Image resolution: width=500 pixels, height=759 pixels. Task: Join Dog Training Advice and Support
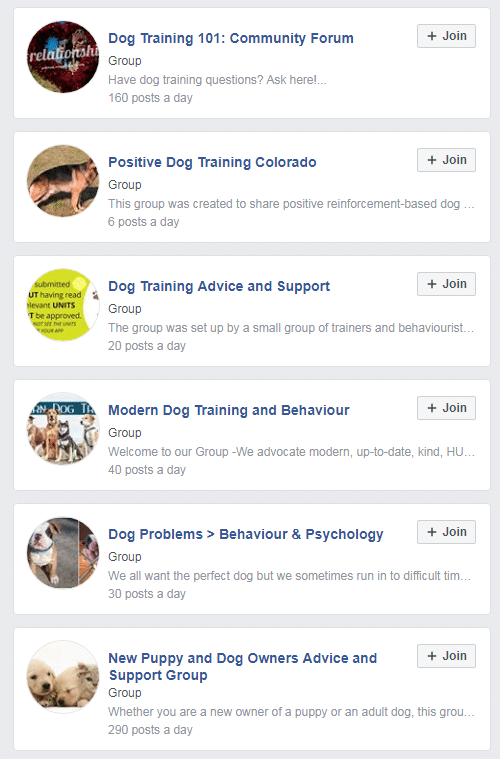pos(446,284)
